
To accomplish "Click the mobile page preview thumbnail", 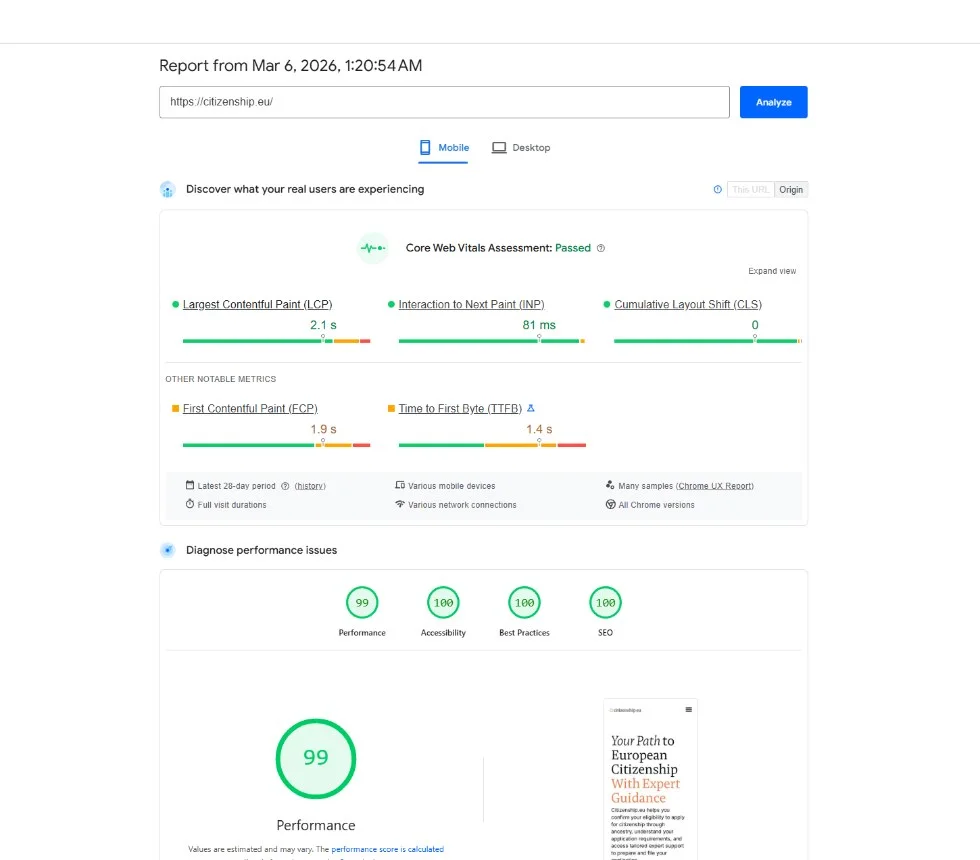I will pyautogui.click(x=650, y=780).
